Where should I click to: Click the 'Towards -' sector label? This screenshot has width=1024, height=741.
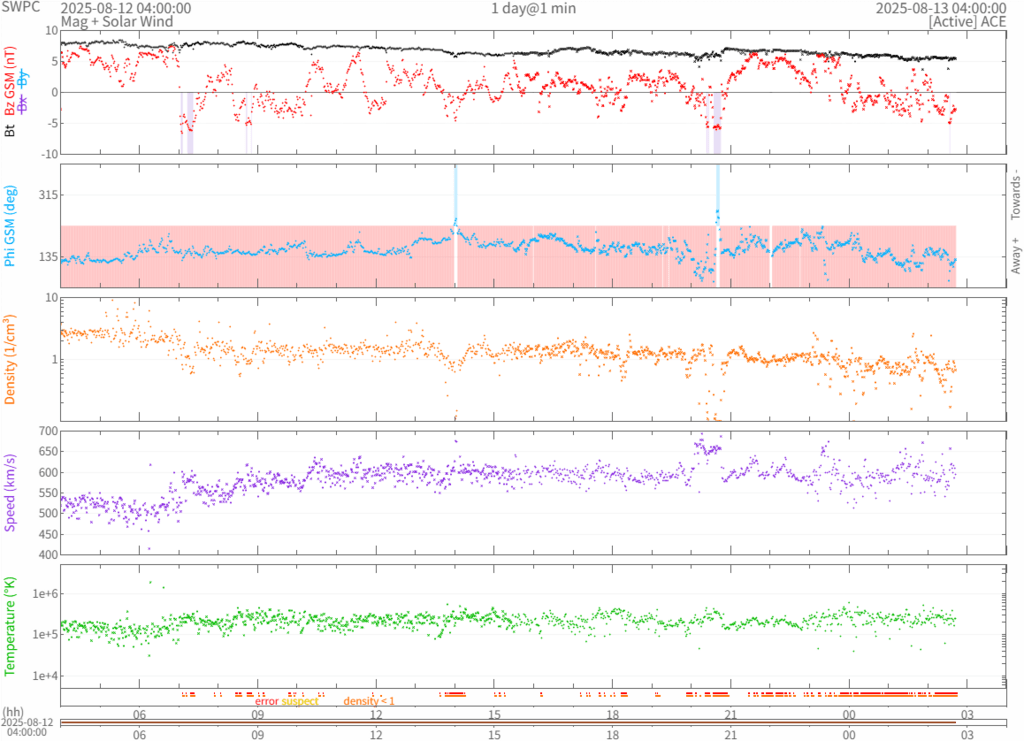point(1015,190)
